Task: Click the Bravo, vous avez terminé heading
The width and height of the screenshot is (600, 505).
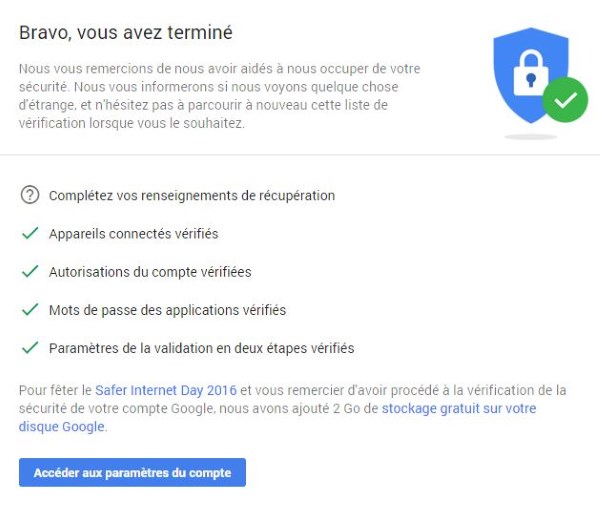Action: 126,33
